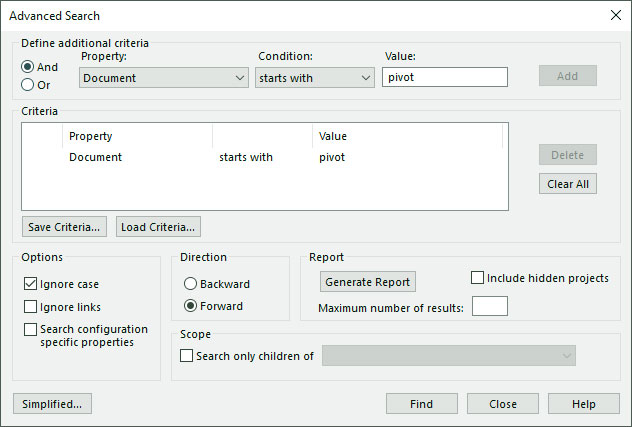Click the Maximum number of results field
Viewport: 632px width, 427px height.
pyautogui.click(x=490, y=306)
